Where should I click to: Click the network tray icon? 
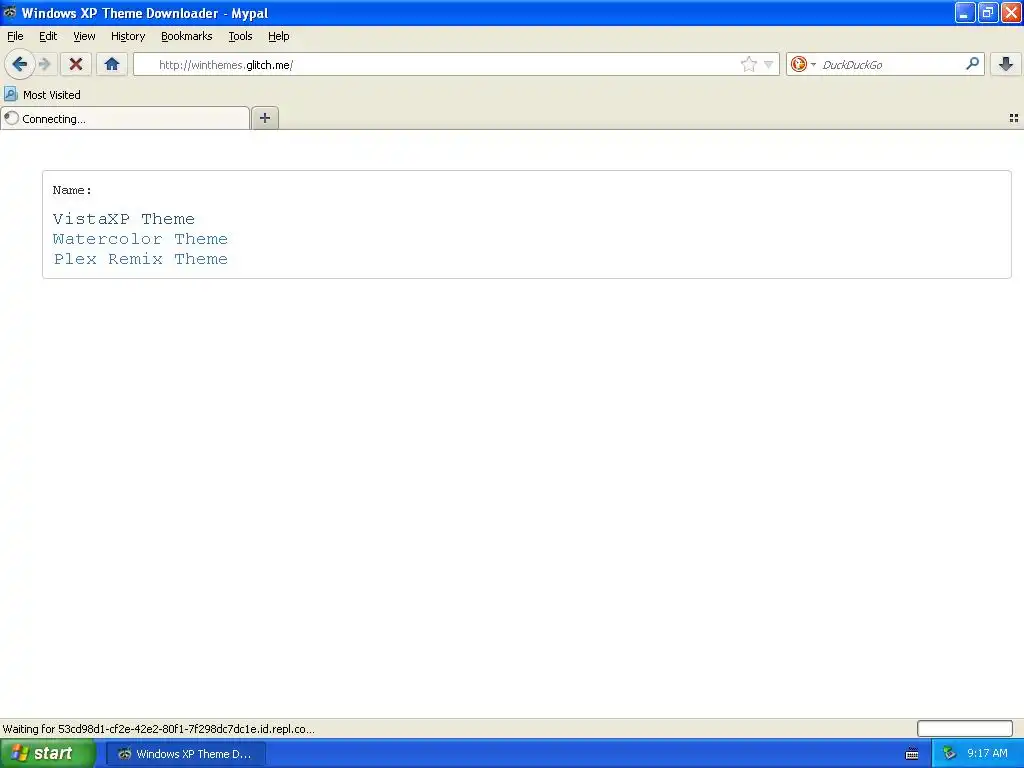(949, 754)
